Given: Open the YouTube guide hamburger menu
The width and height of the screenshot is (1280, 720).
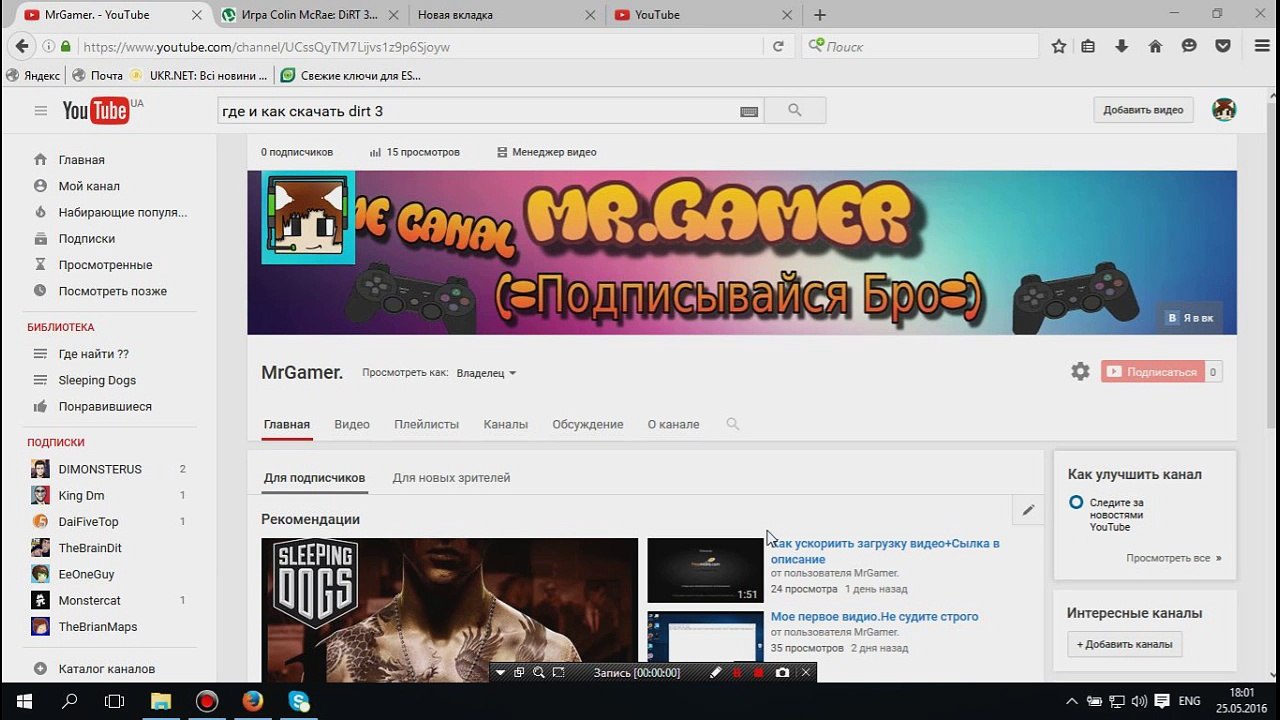Looking at the screenshot, I should coord(41,110).
